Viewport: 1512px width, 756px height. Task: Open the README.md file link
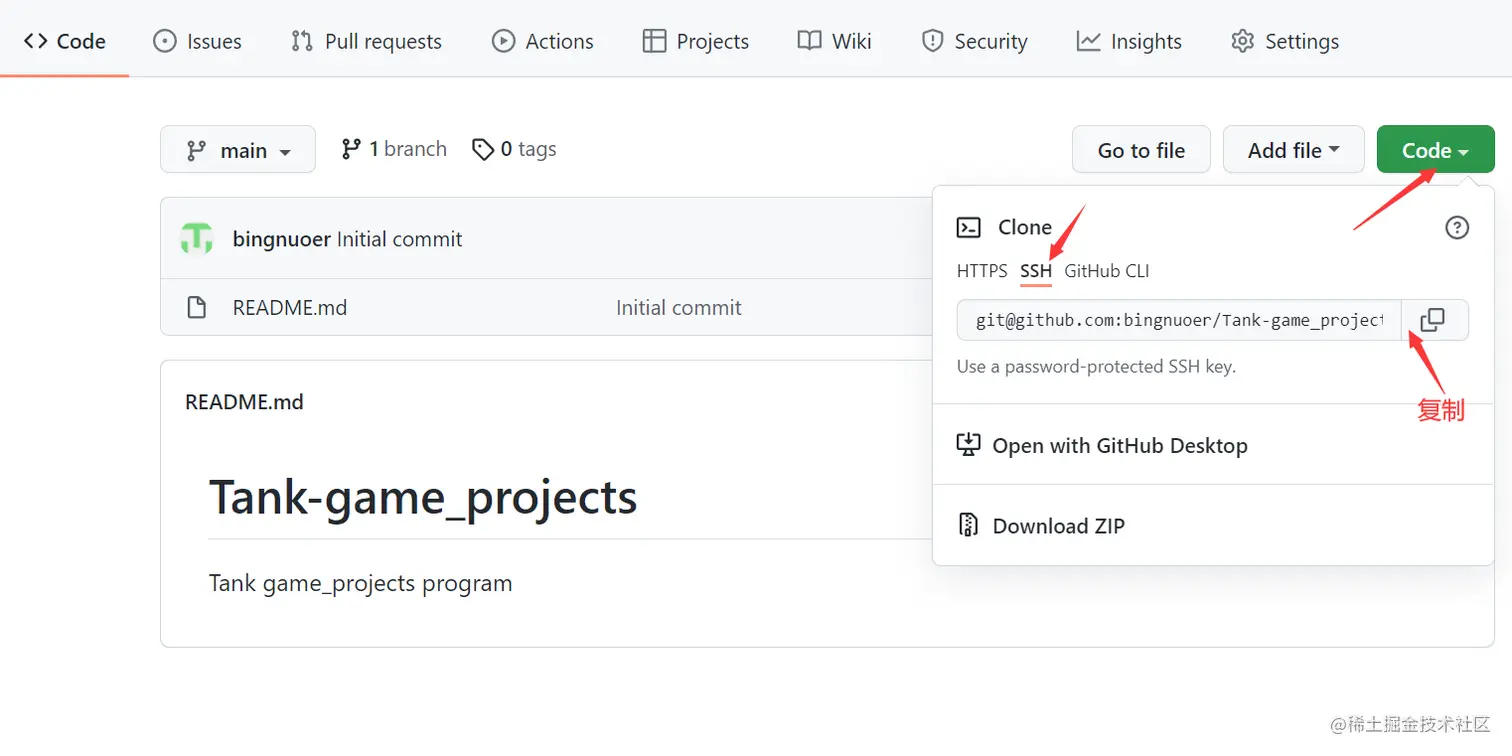(x=290, y=308)
